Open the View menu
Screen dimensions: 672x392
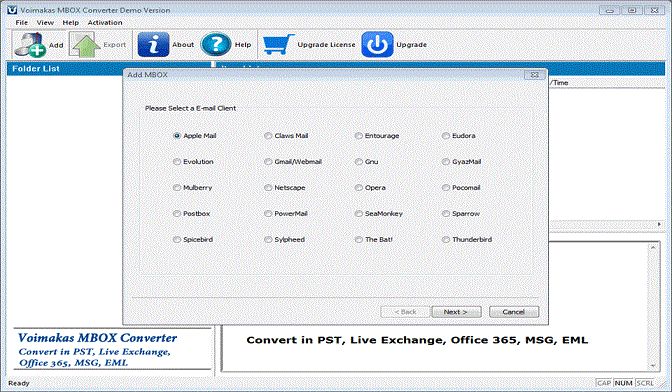(x=45, y=22)
